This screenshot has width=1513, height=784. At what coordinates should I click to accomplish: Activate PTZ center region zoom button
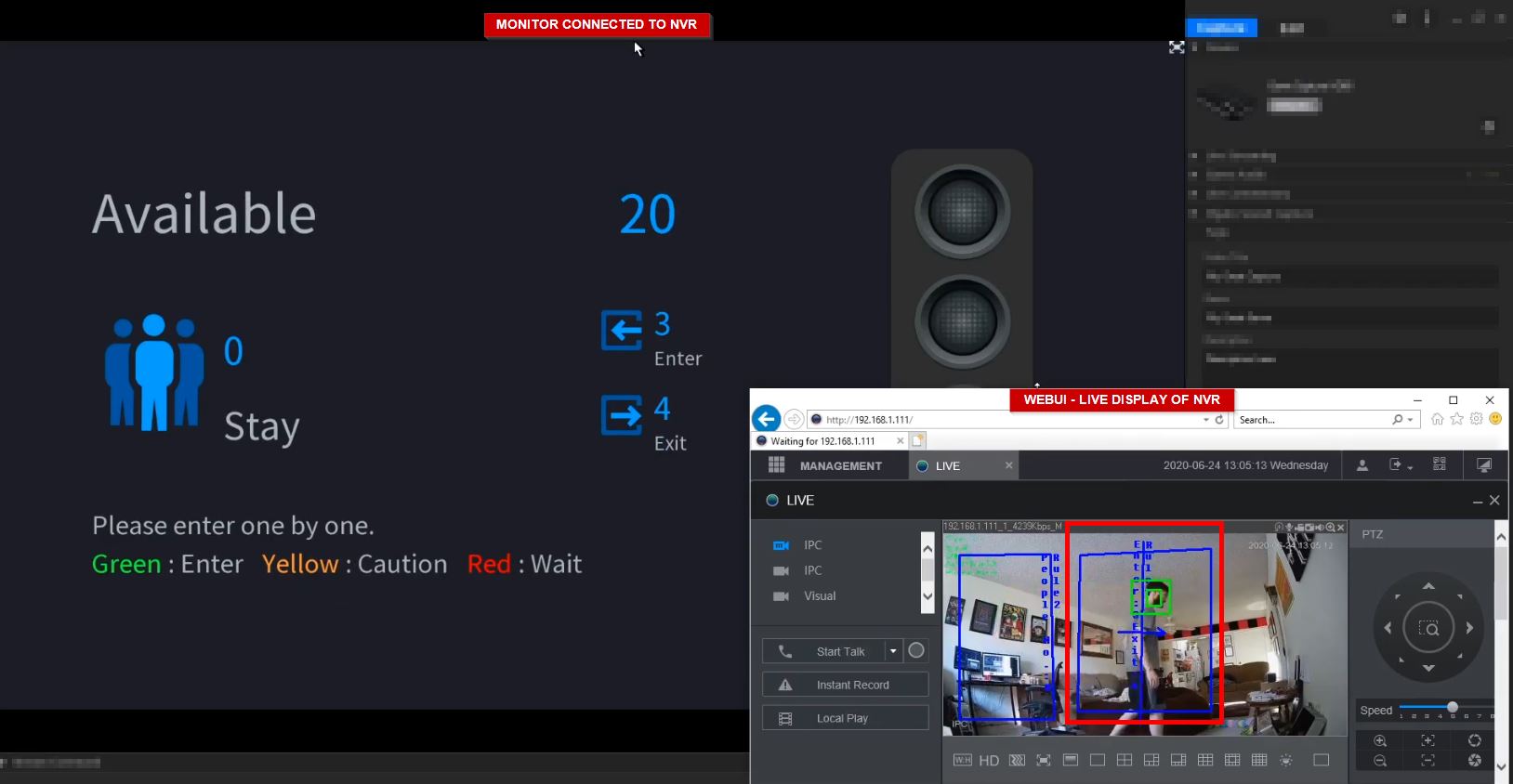[x=1428, y=628]
